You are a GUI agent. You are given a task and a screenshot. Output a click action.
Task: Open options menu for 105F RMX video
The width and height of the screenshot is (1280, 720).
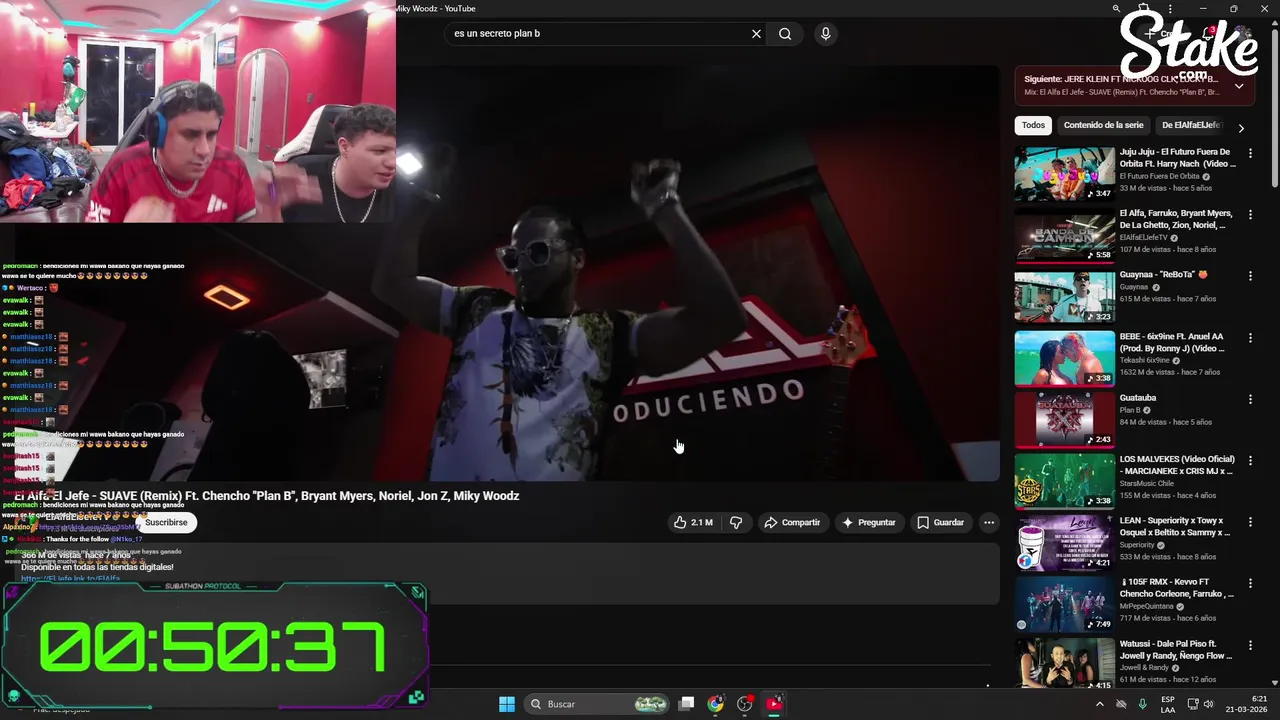tap(1250, 583)
